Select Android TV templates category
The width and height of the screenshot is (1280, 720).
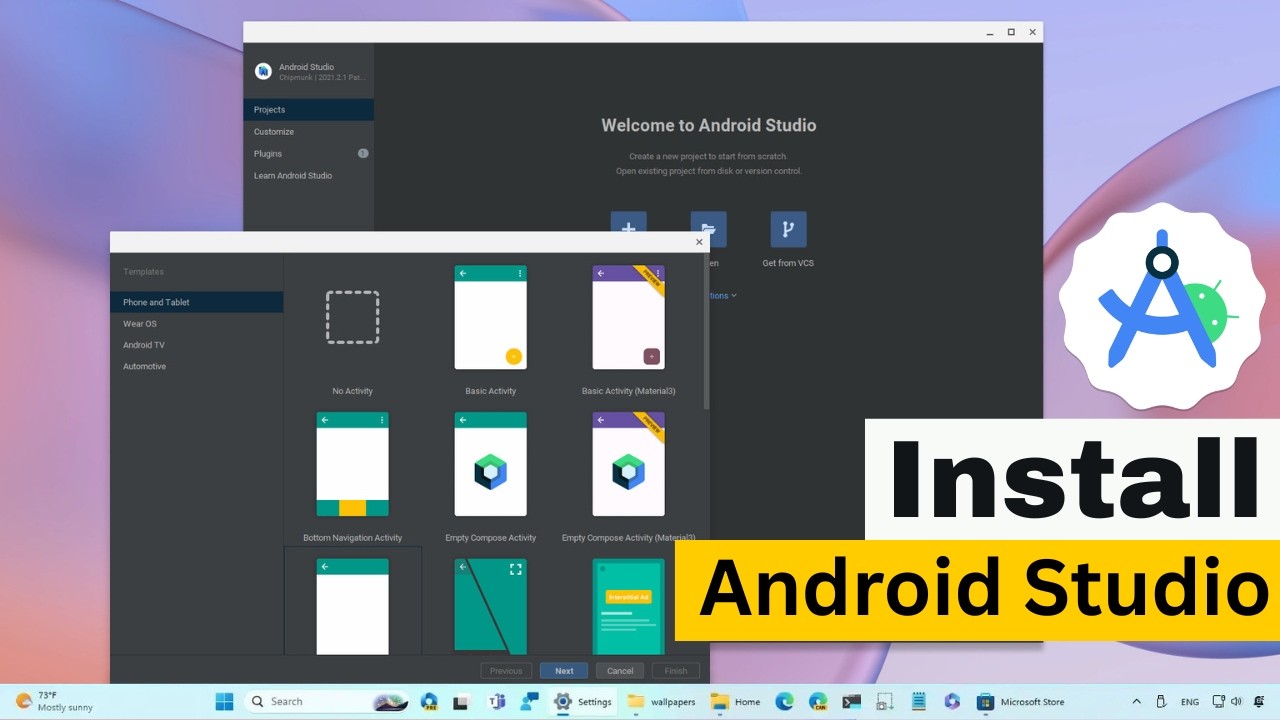197,345
